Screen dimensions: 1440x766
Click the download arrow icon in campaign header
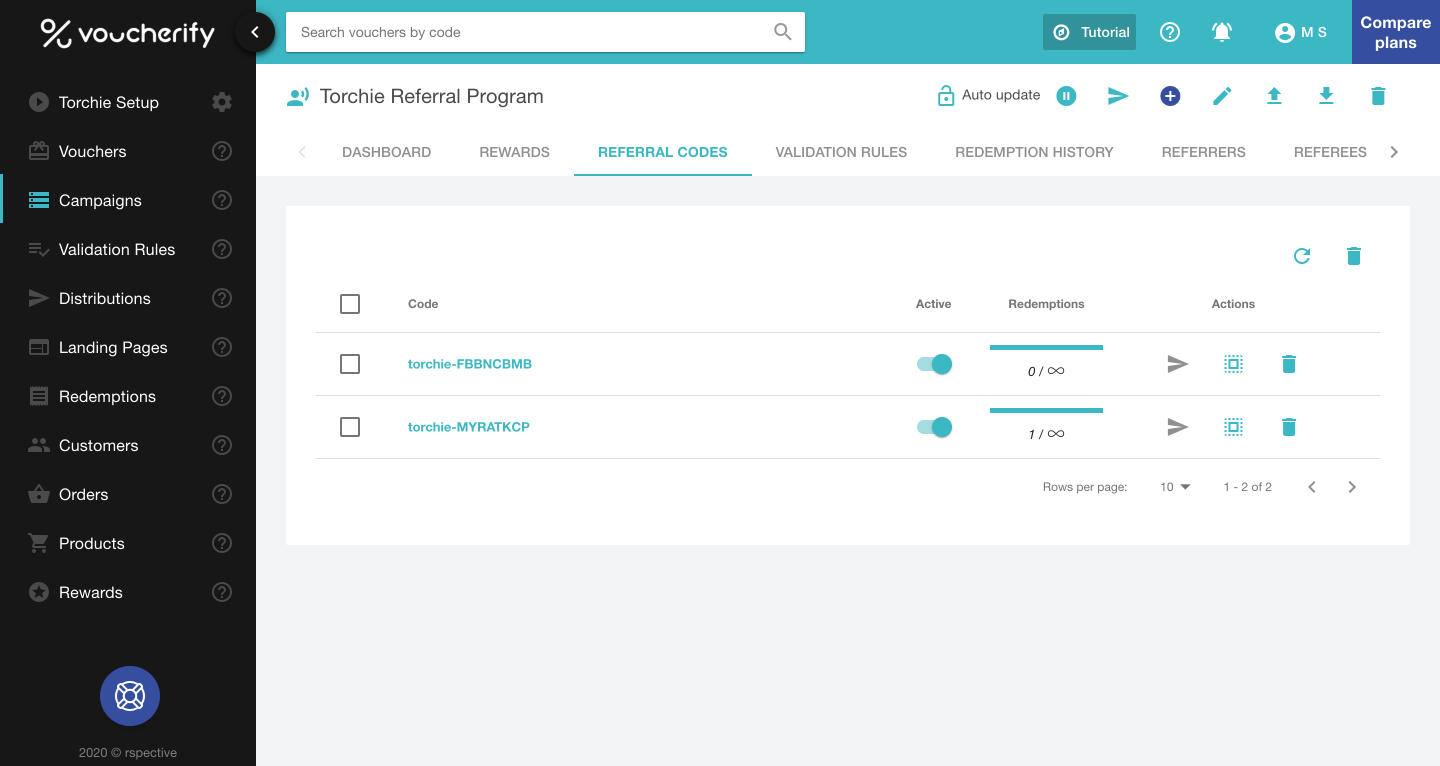click(1326, 96)
